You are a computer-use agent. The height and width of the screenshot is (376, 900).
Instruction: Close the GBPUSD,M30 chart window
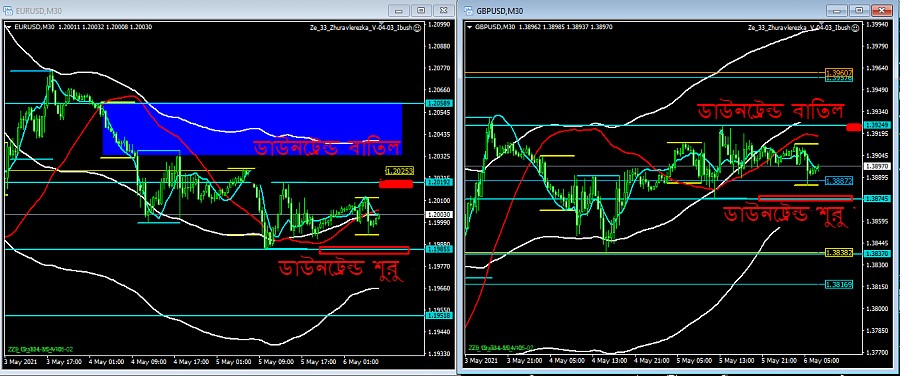click(x=880, y=10)
